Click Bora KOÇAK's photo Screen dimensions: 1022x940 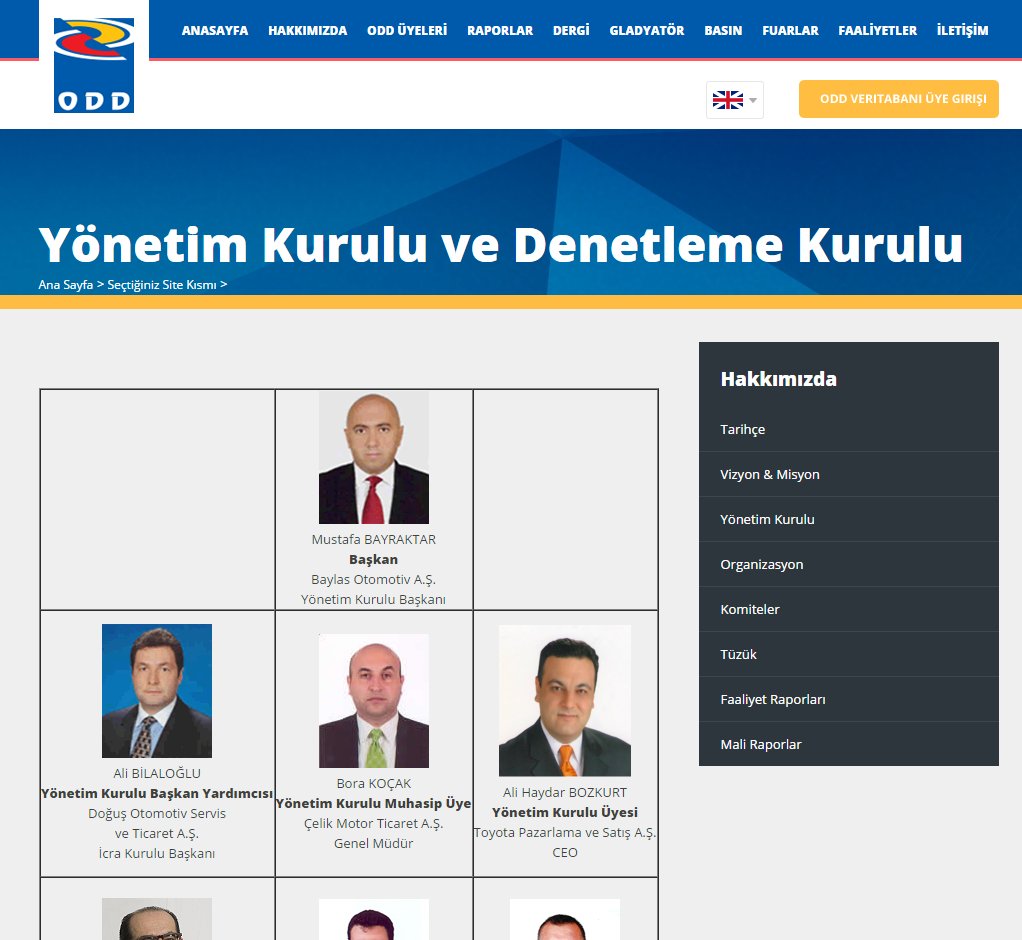[373, 701]
